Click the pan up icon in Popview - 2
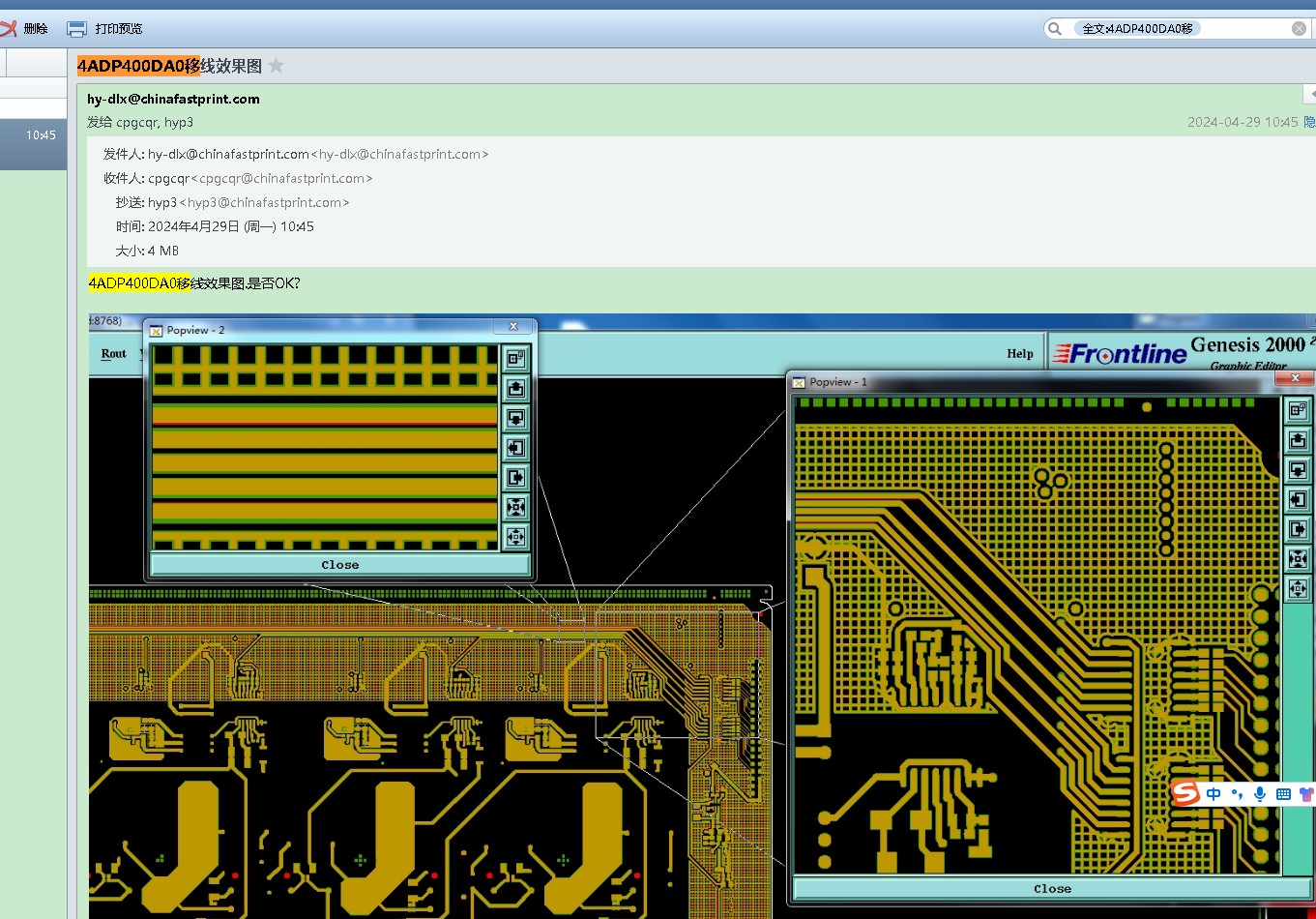 pos(515,389)
